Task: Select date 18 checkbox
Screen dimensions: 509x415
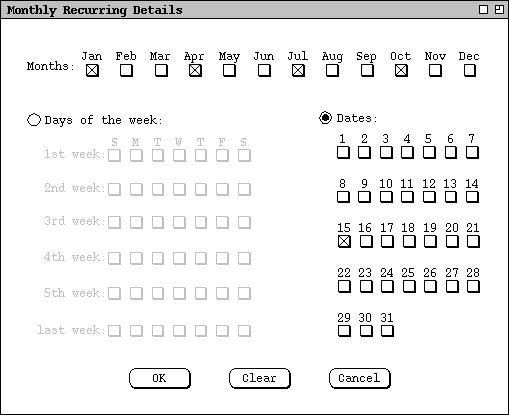Action: click(x=409, y=241)
